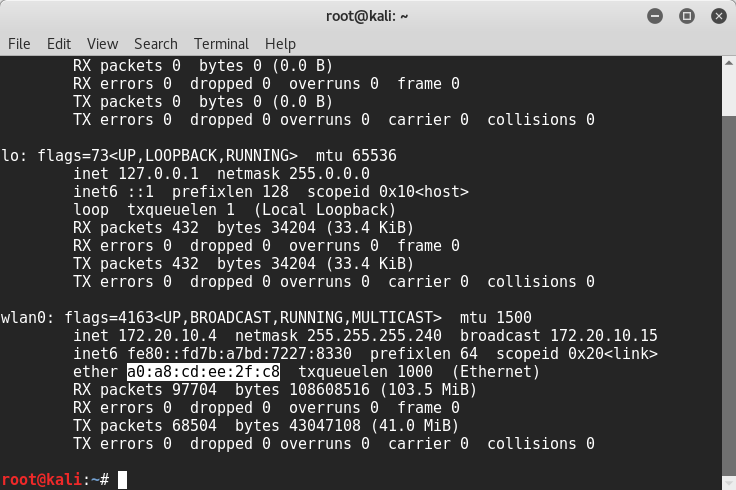The image size is (736, 490).
Task: Maximize the terminal window
Action: click(x=686, y=15)
